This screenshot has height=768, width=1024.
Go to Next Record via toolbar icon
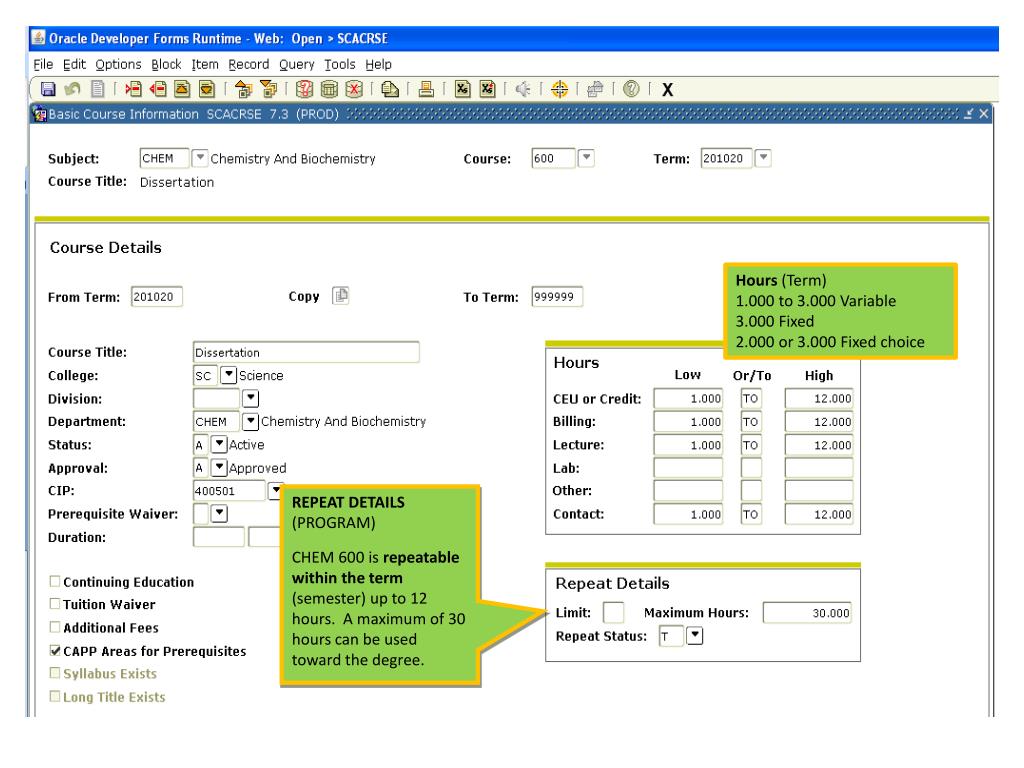point(206,89)
